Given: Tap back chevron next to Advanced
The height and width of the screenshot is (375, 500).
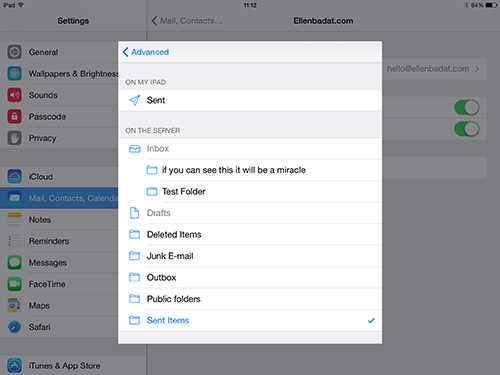Looking at the screenshot, I should pos(125,52).
